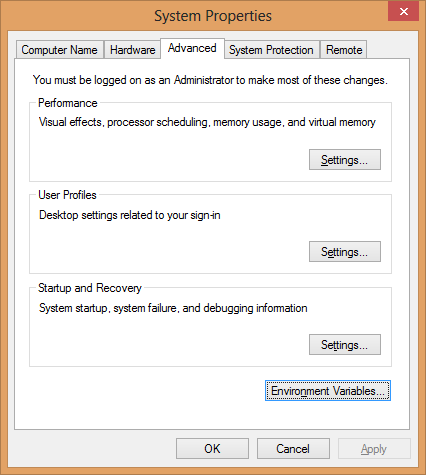Go to the System Protection tab
The width and height of the screenshot is (426, 475).
click(271, 50)
